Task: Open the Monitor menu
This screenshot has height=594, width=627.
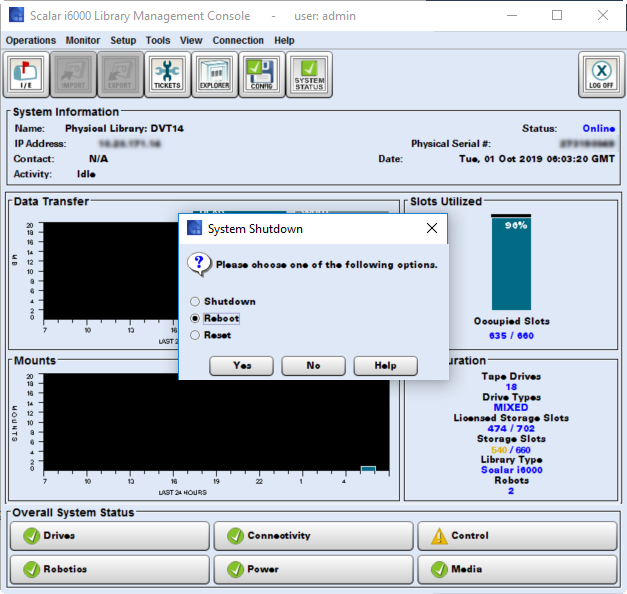Action: click(83, 40)
